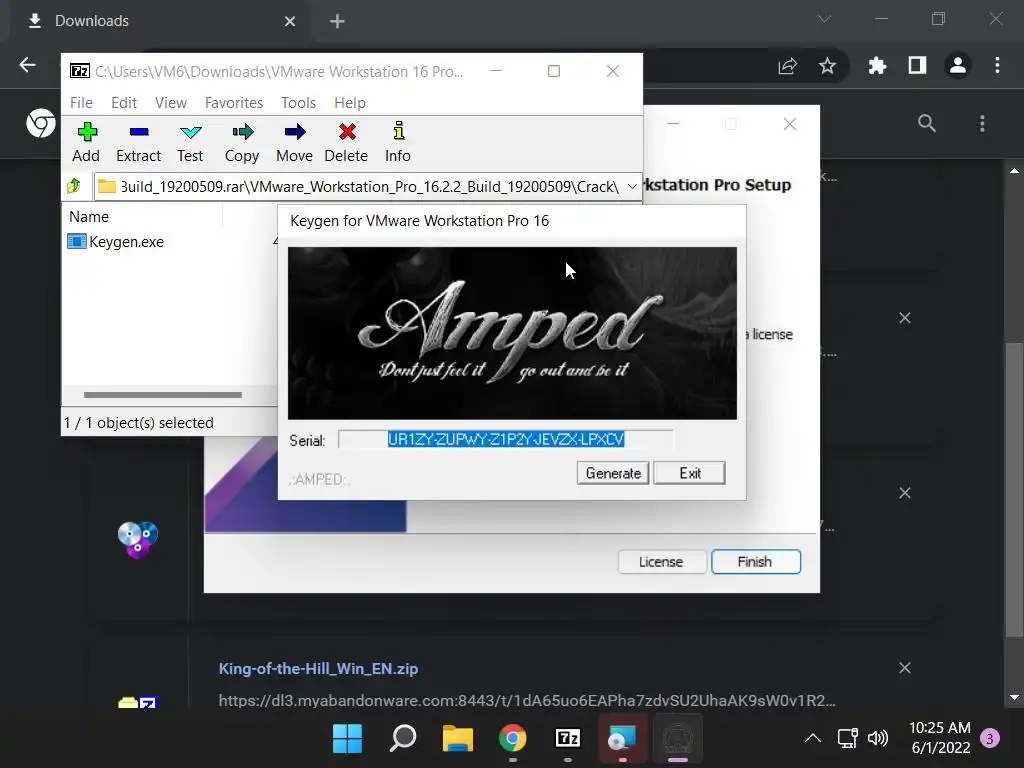Toggle Chrome side panel icon
Viewport: 1024px width, 768px height.
tap(918, 65)
